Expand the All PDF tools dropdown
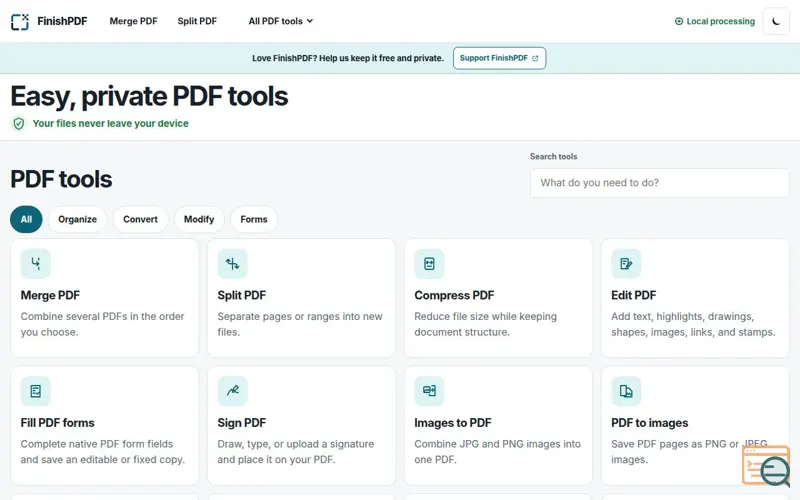The width and height of the screenshot is (800, 500). tap(281, 21)
